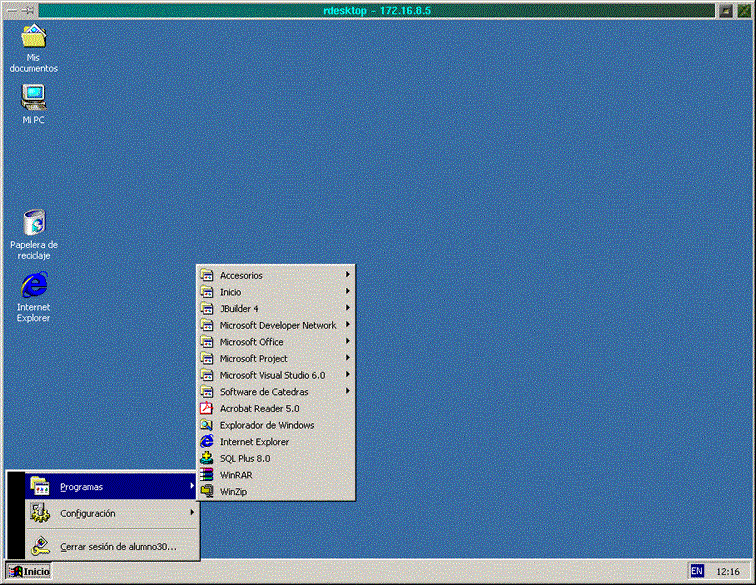Click the Acrobat Reader 5.0 icon
This screenshot has height=585, width=756.
coord(207,408)
